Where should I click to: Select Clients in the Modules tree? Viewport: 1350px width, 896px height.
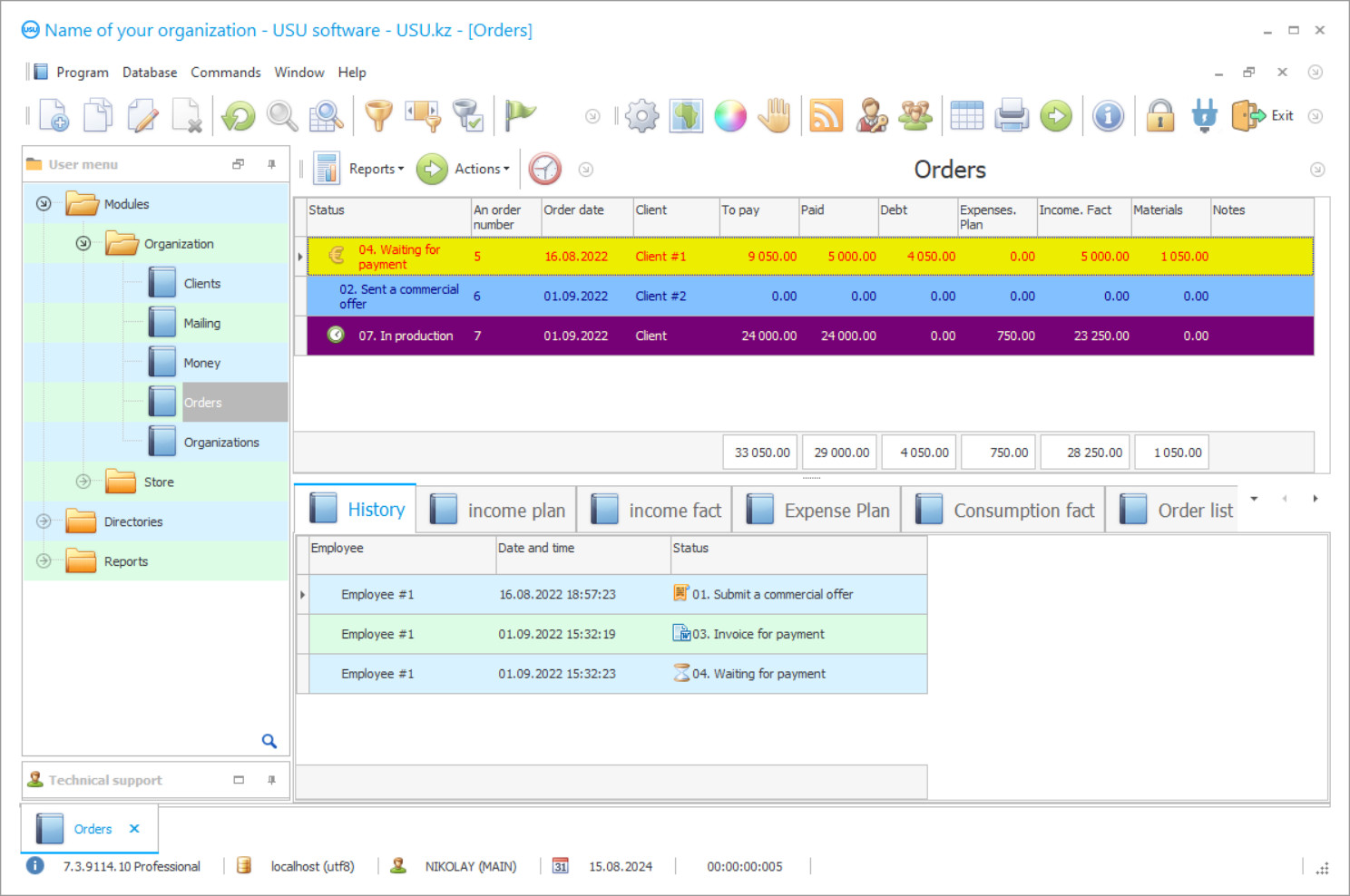point(203,283)
